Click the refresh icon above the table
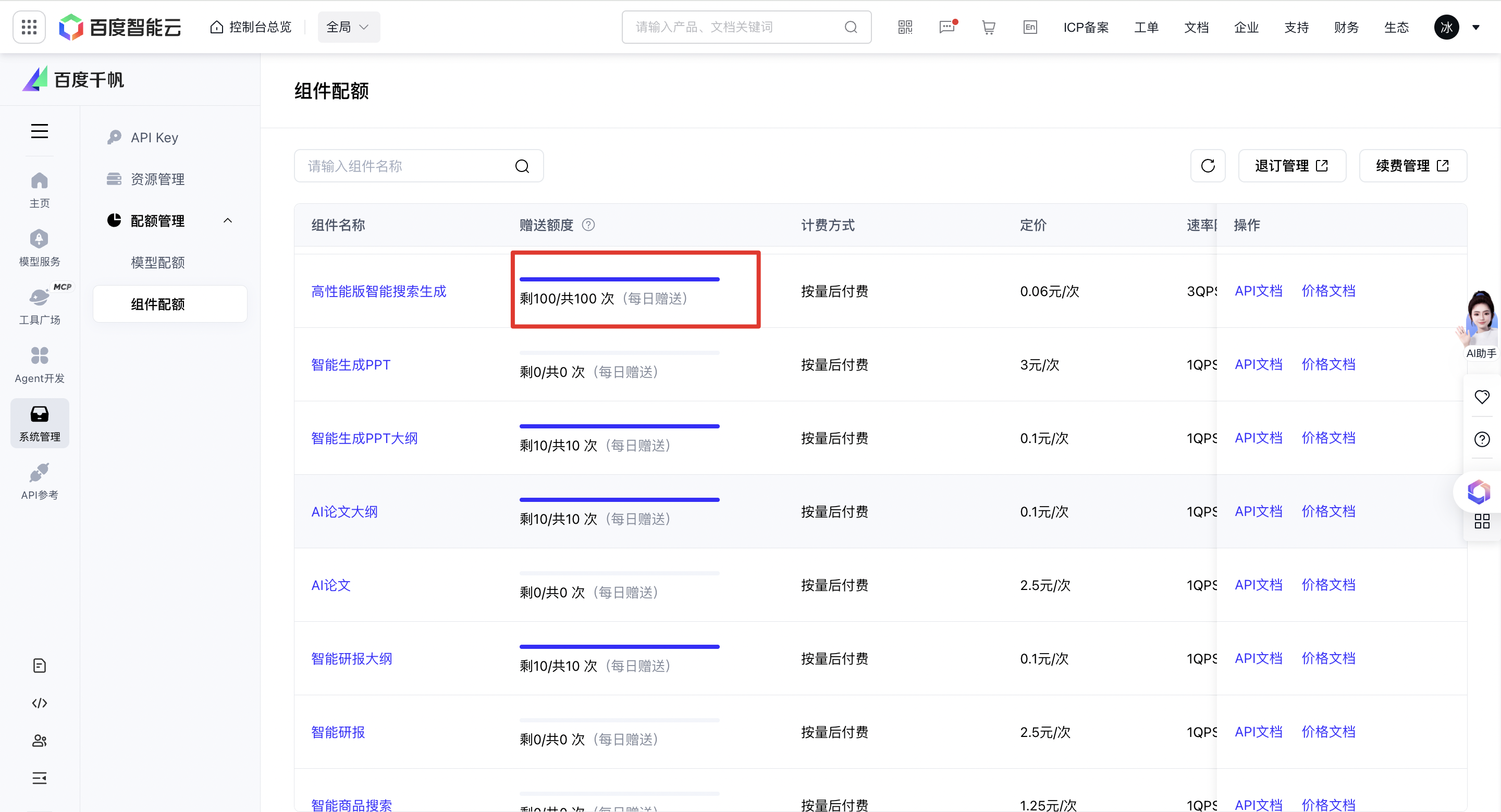Screen dimensions: 1501x812 click(1208, 165)
